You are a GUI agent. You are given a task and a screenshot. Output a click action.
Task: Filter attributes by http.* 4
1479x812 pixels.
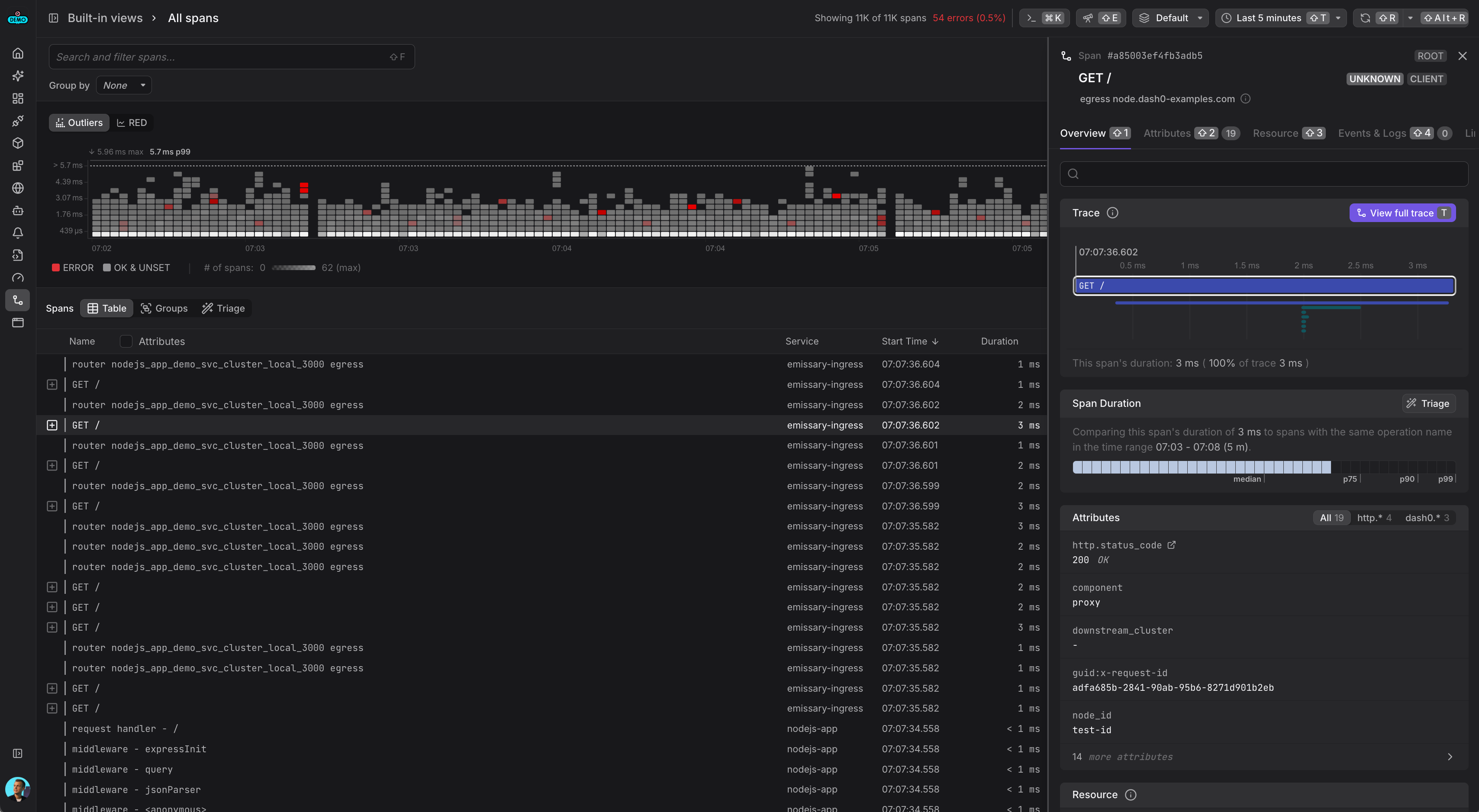tap(1374, 518)
